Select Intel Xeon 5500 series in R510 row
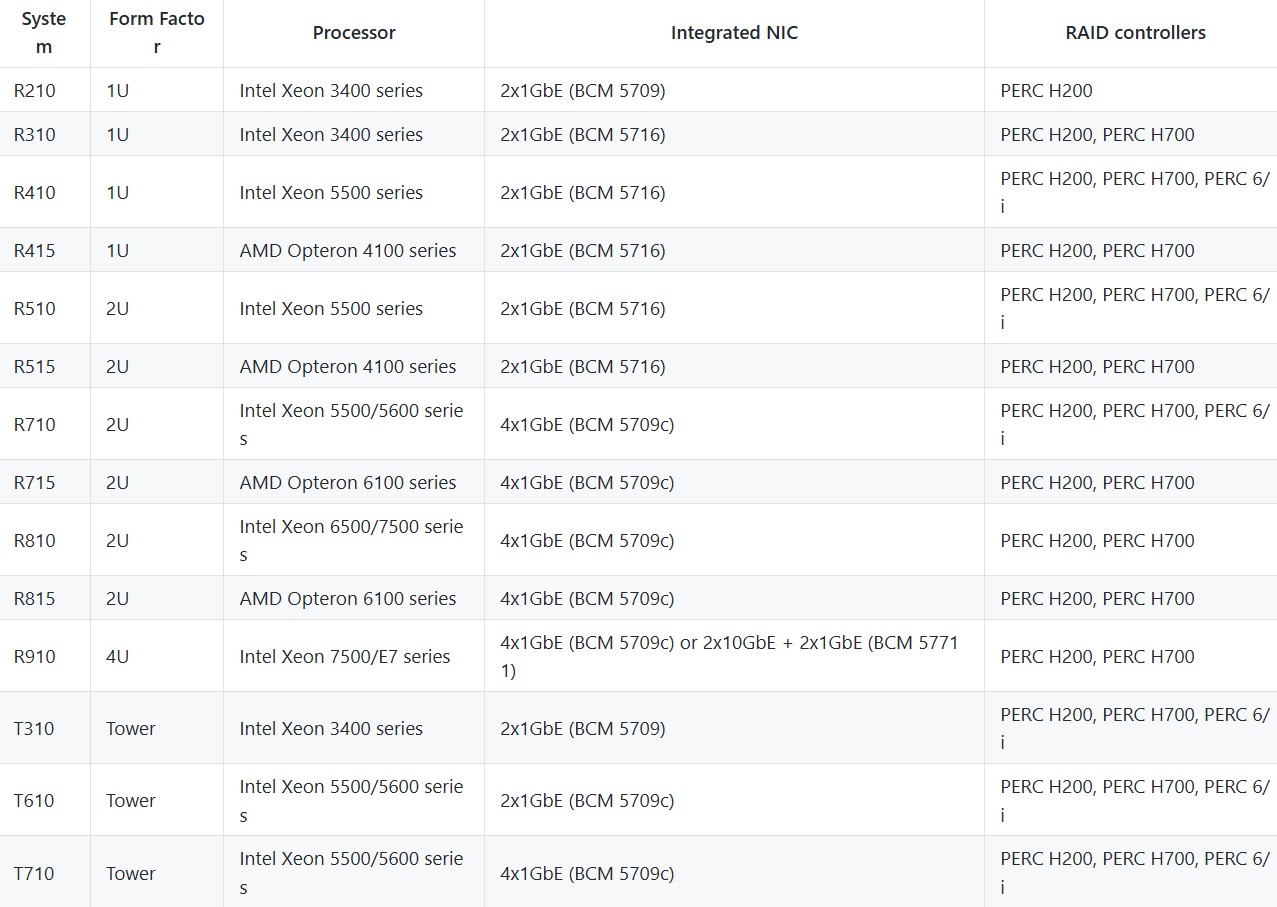This screenshot has width=1277, height=907. (354, 308)
